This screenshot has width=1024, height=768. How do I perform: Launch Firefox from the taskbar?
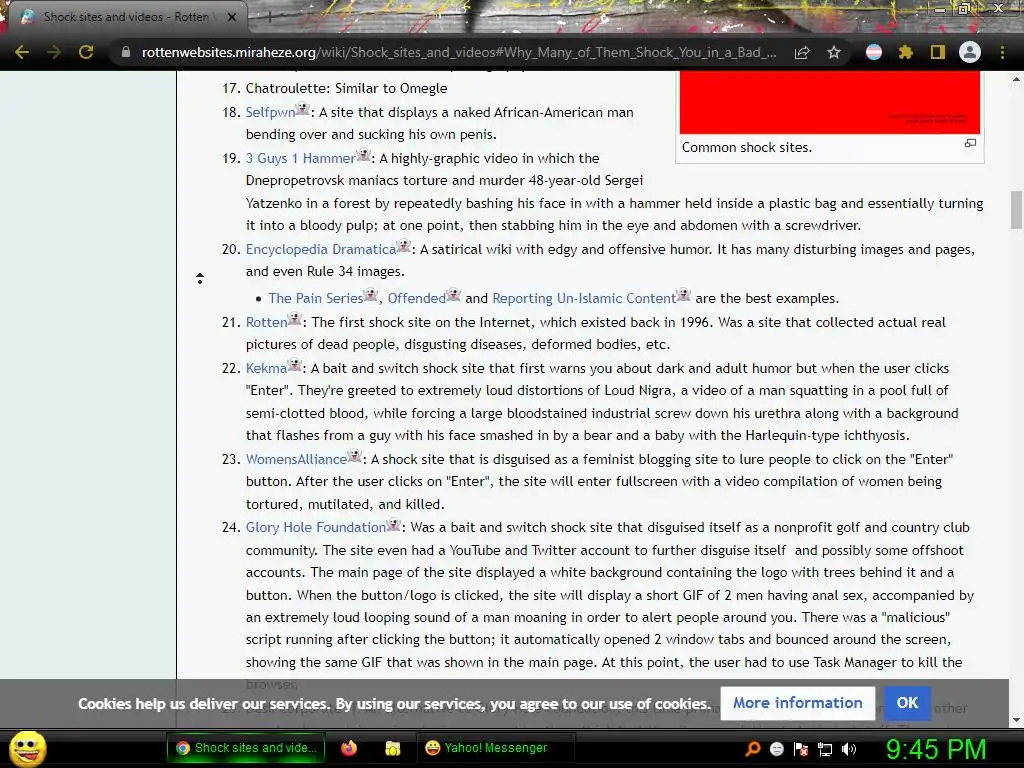349,748
